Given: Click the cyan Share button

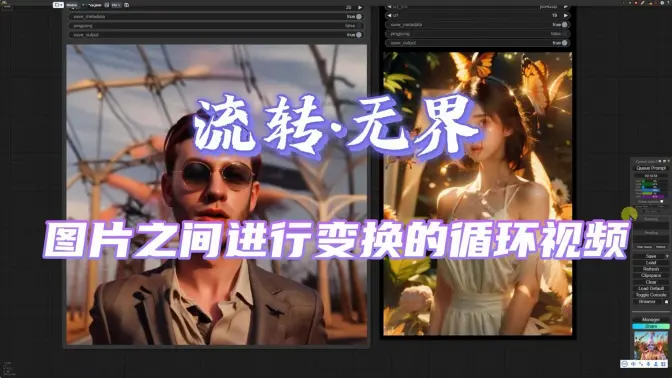Looking at the screenshot, I should point(651,326).
